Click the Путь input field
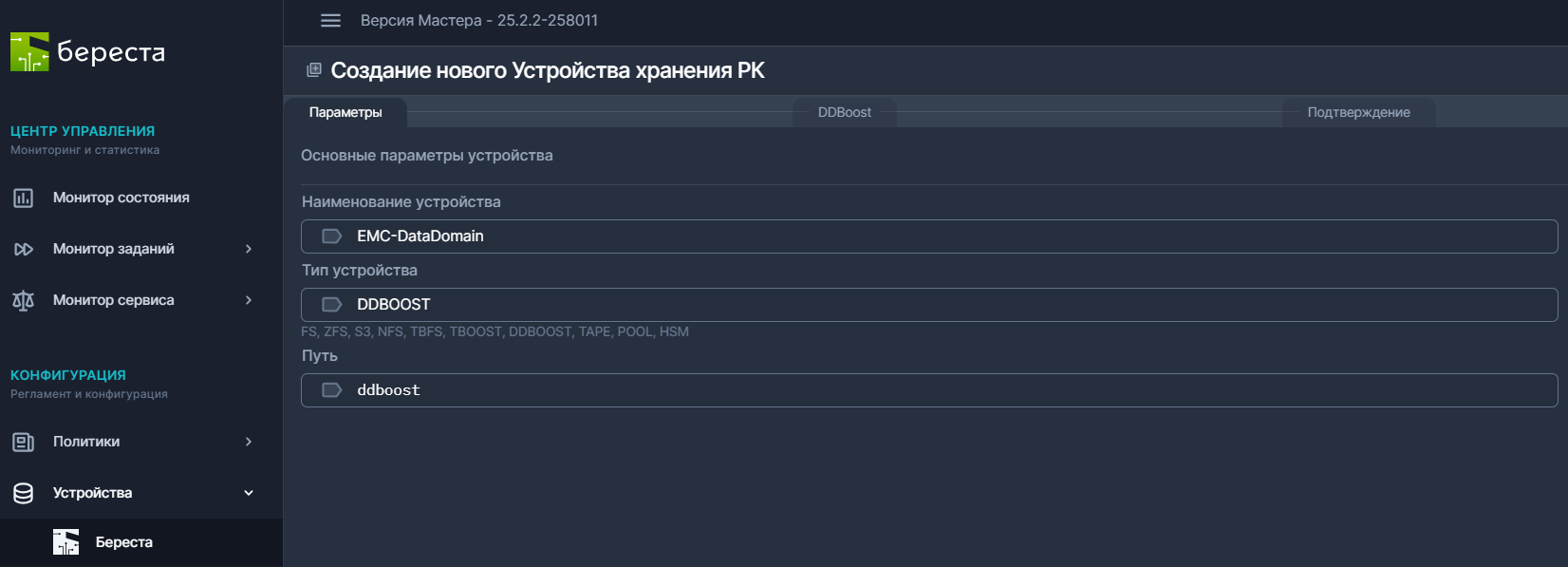The height and width of the screenshot is (567, 1568). pyautogui.click(x=759, y=389)
